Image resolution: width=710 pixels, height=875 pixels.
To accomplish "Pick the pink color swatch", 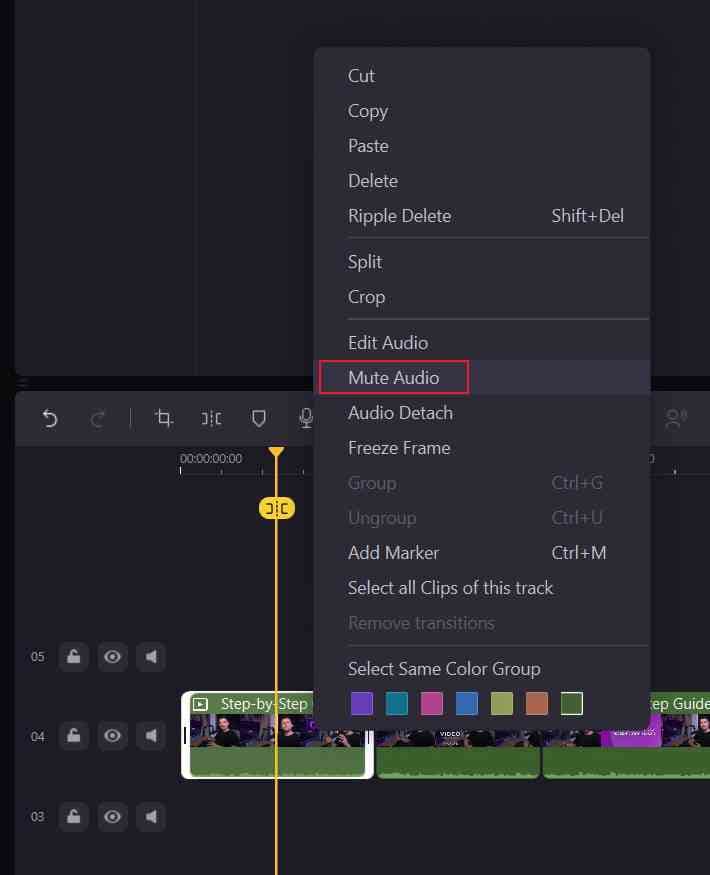I will (x=432, y=704).
